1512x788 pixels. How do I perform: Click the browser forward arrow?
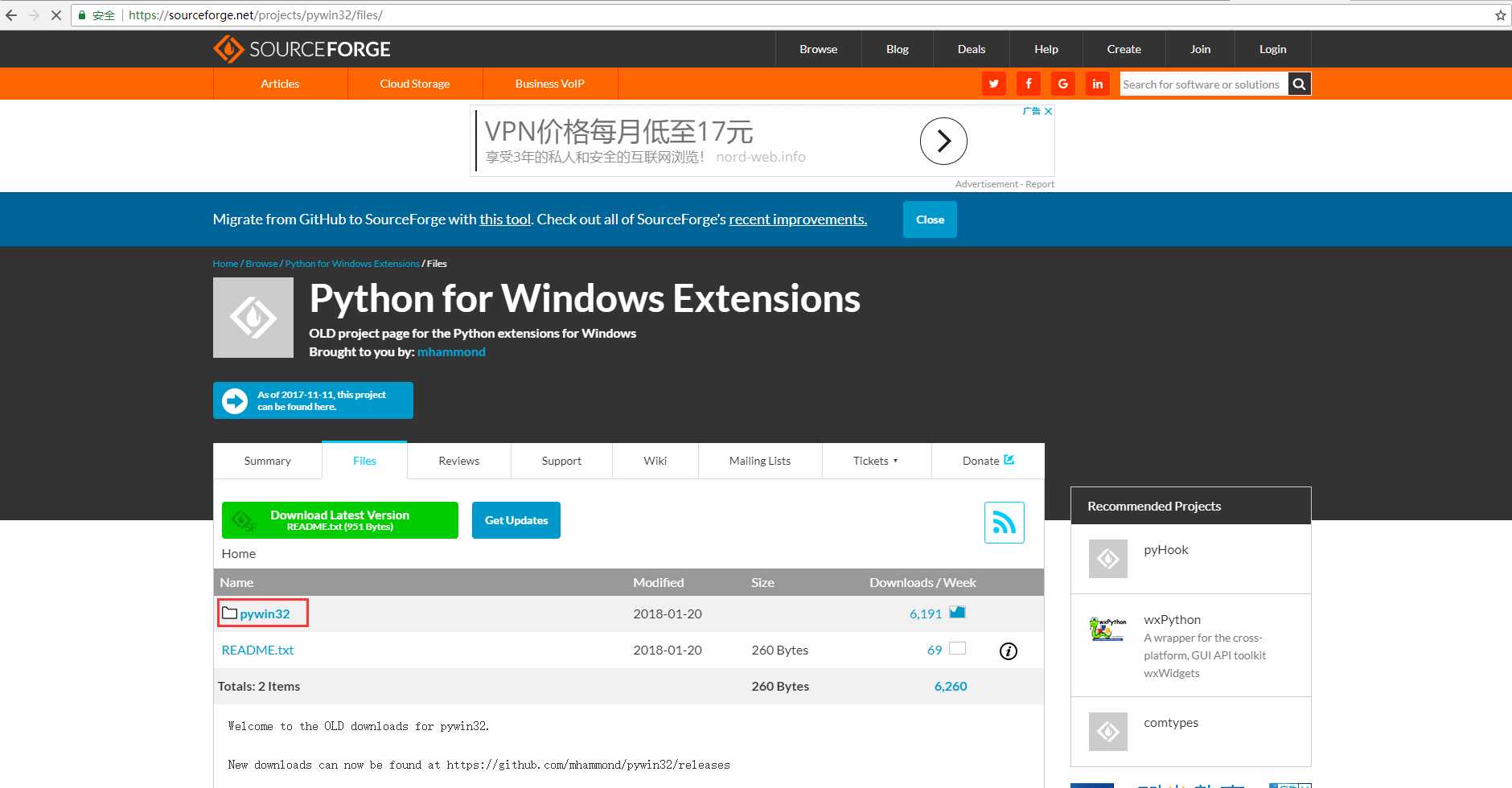click(34, 15)
